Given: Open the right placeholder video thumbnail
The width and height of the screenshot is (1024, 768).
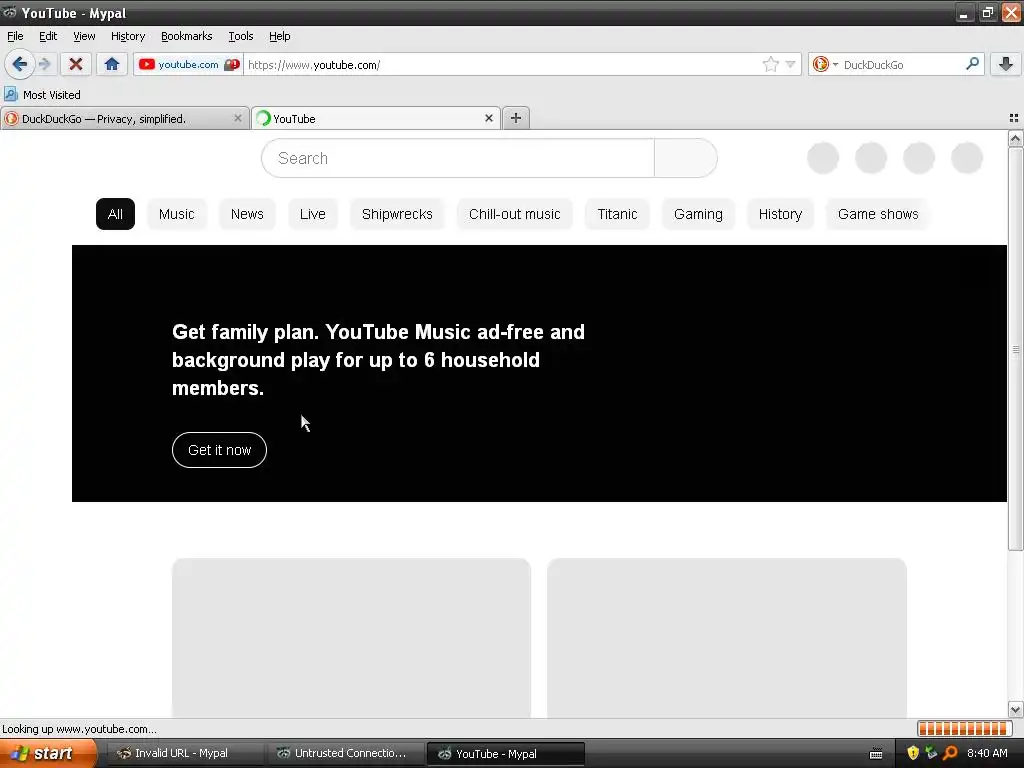Looking at the screenshot, I should pos(727,638).
